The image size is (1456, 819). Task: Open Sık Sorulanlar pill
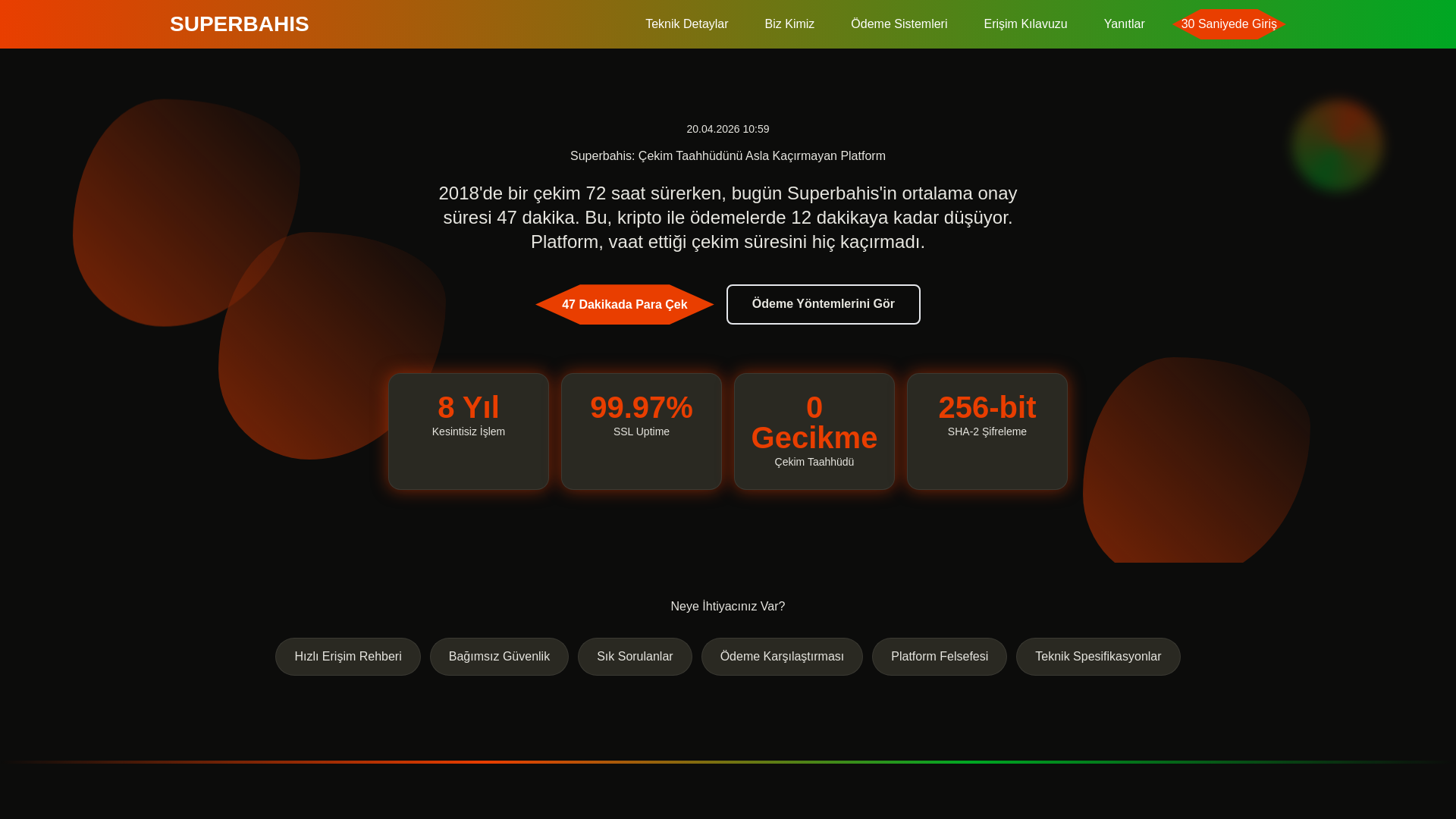click(635, 657)
